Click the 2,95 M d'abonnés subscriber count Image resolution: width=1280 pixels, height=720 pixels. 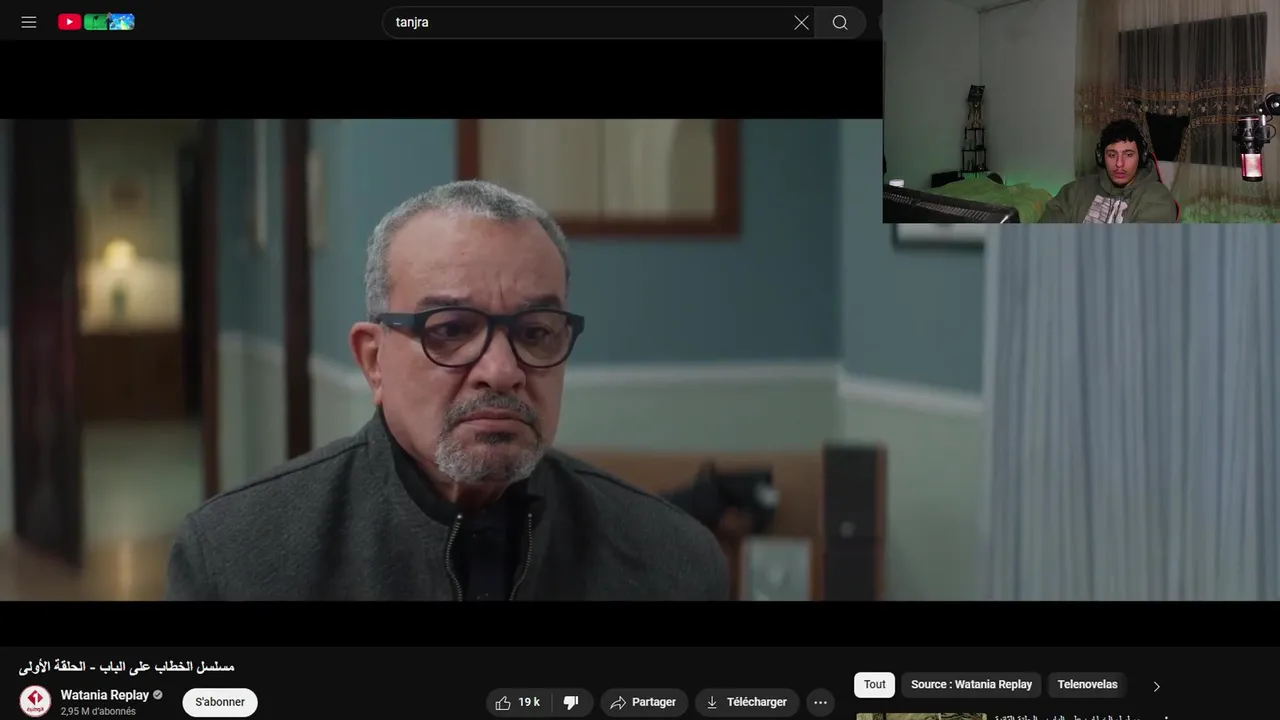coord(98,711)
